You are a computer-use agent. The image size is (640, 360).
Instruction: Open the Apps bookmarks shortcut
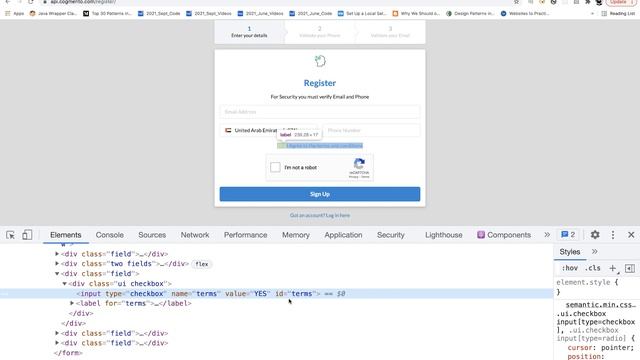(14, 13)
